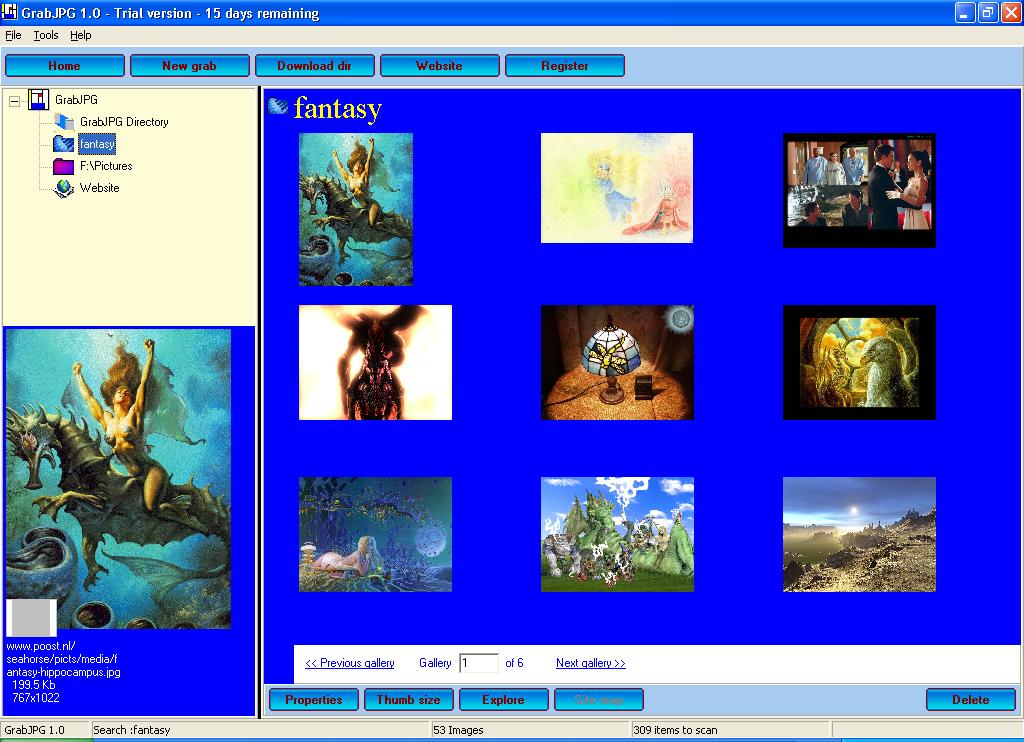Click the 'of 6' gallery count text
Viewport: 1024px width, 742px height.
coord(514,663)
